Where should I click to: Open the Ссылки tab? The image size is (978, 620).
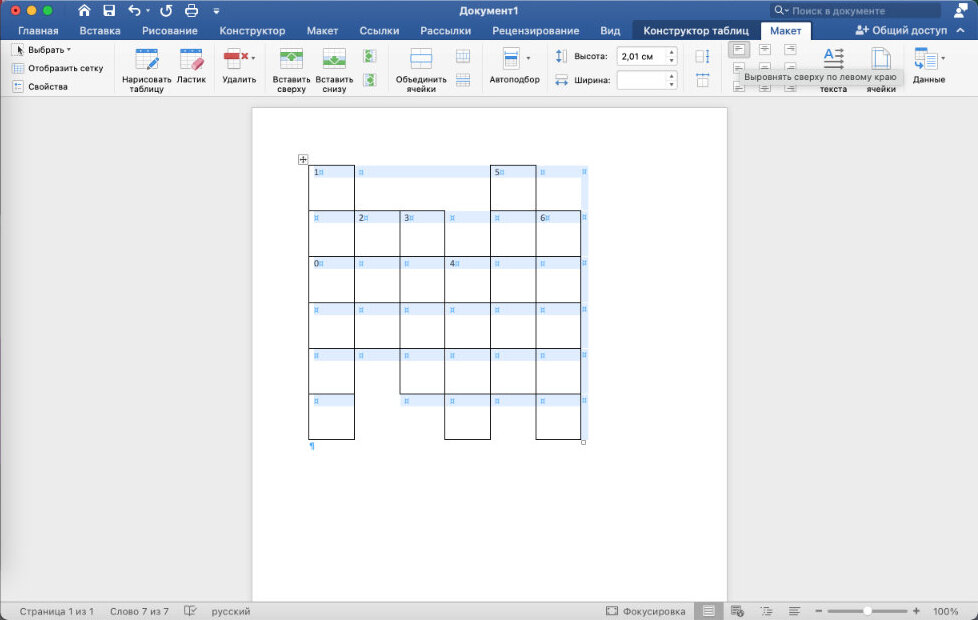coord(379,31)
